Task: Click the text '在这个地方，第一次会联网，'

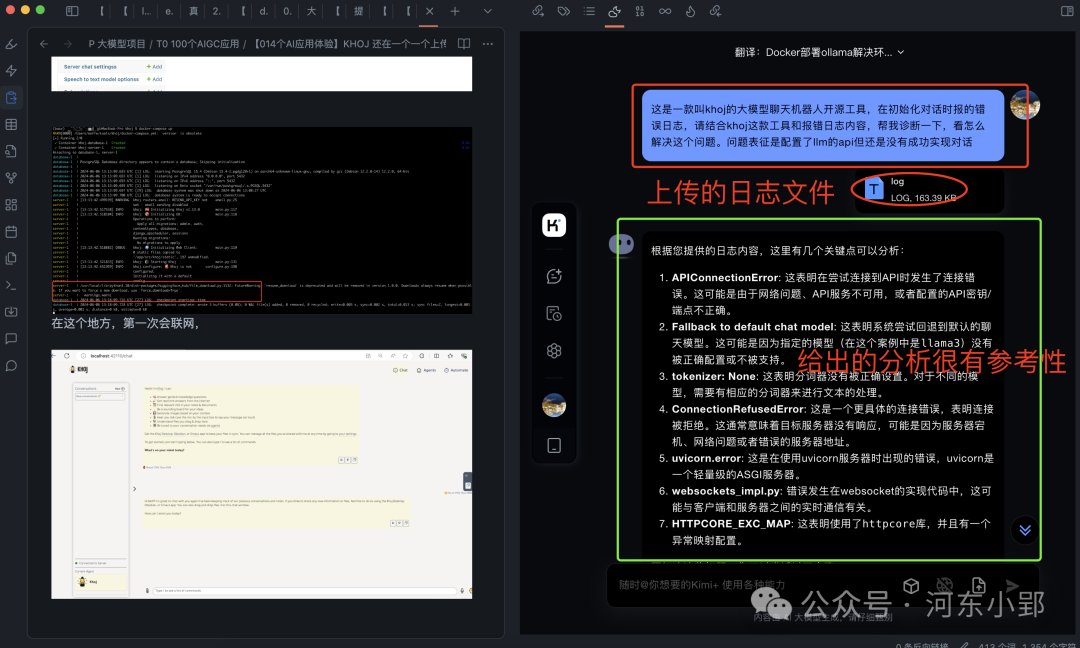Action: click(126, 323)
